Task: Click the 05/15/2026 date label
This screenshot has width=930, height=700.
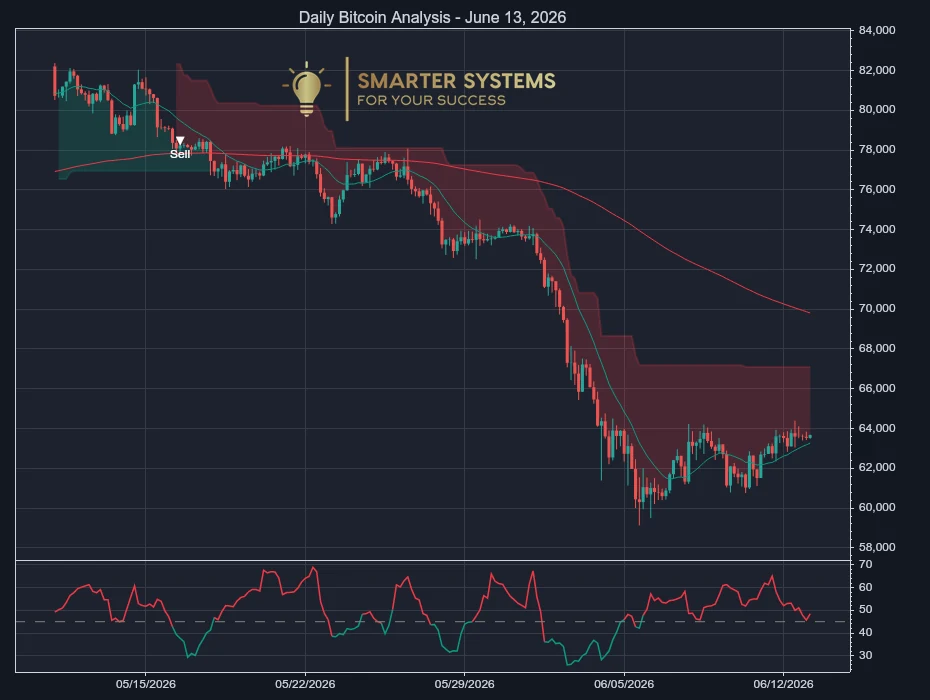Action: (145, 684)
